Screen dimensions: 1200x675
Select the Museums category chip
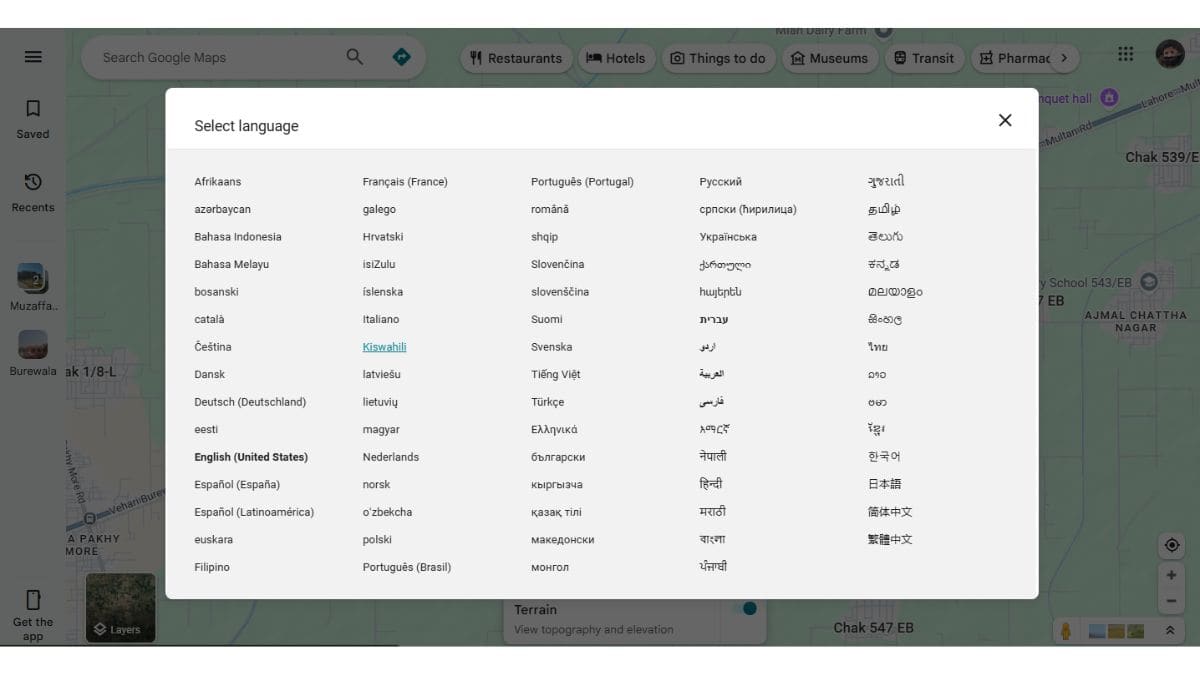(830, 58)
